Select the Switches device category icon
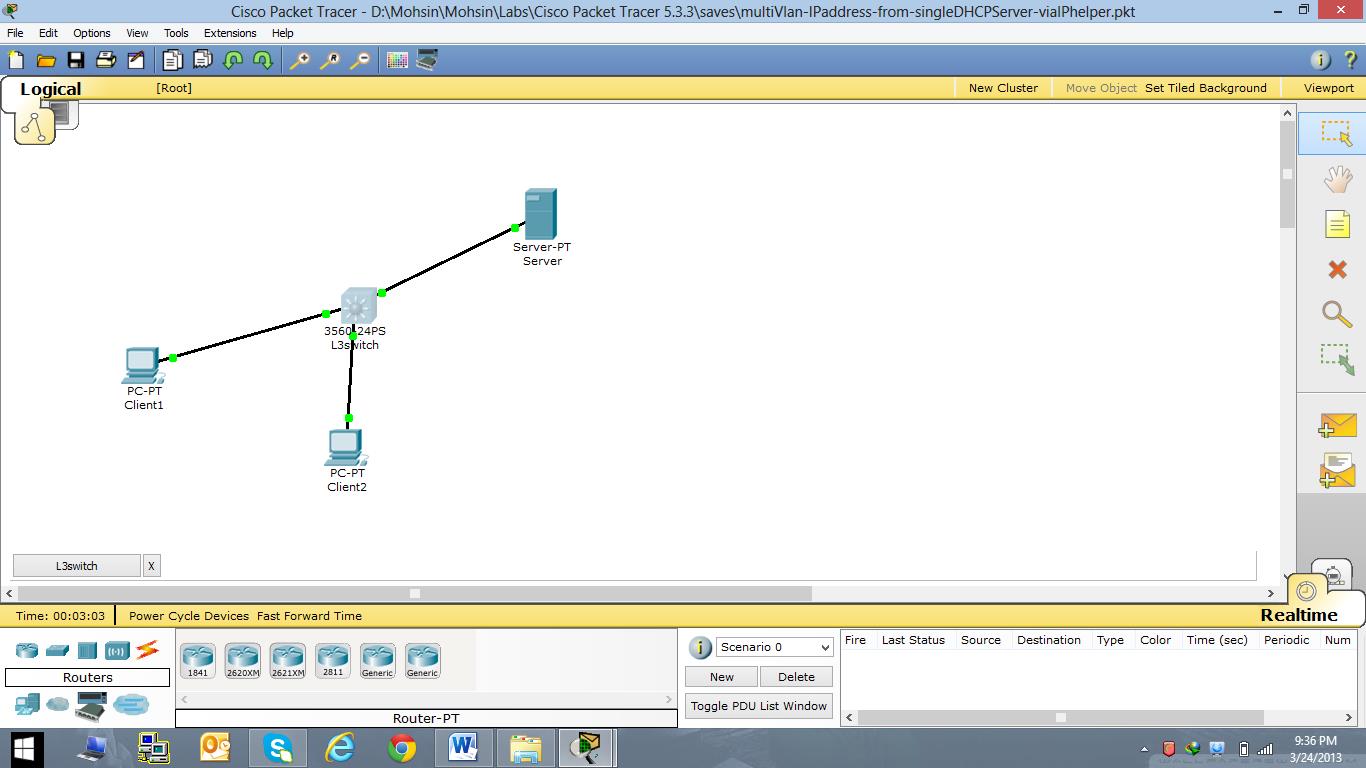Screen dimensions: 1366x768 [x=57, y=651]
